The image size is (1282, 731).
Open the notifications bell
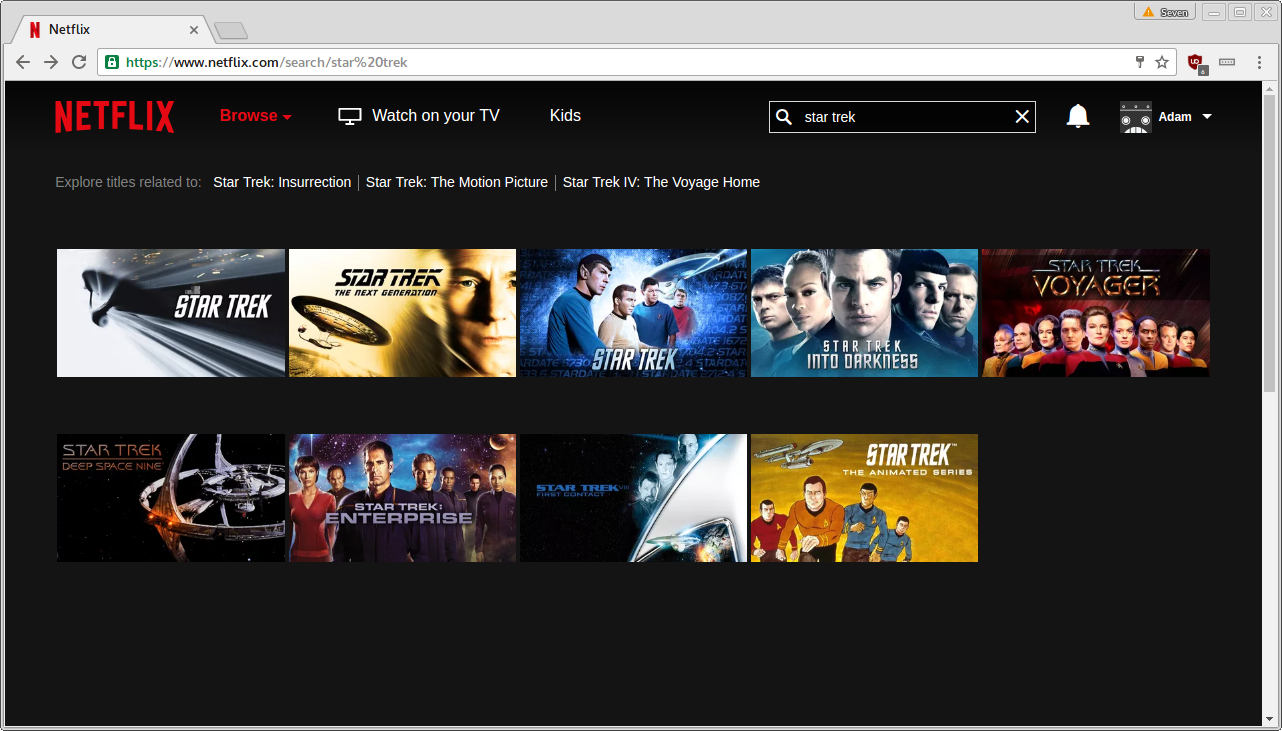pyautogui.click(x=1078, y=116)
